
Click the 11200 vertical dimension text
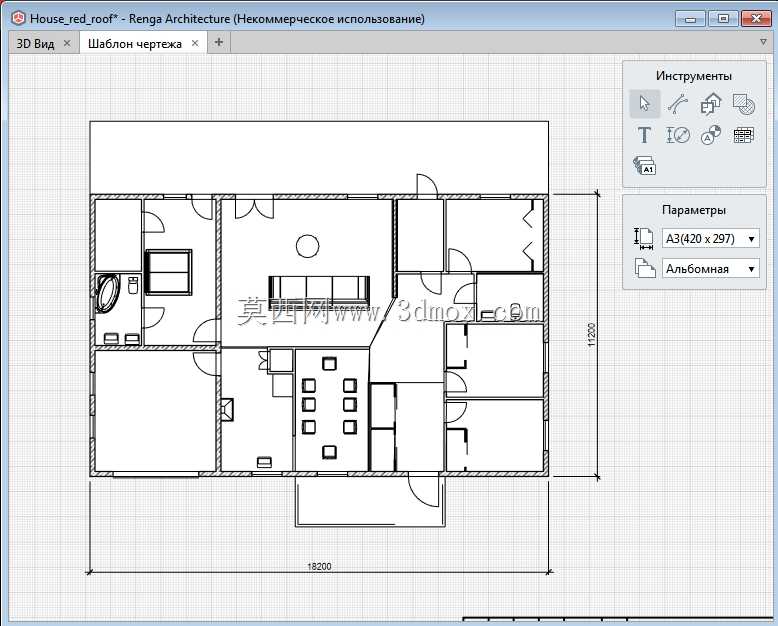coord(591,334)
